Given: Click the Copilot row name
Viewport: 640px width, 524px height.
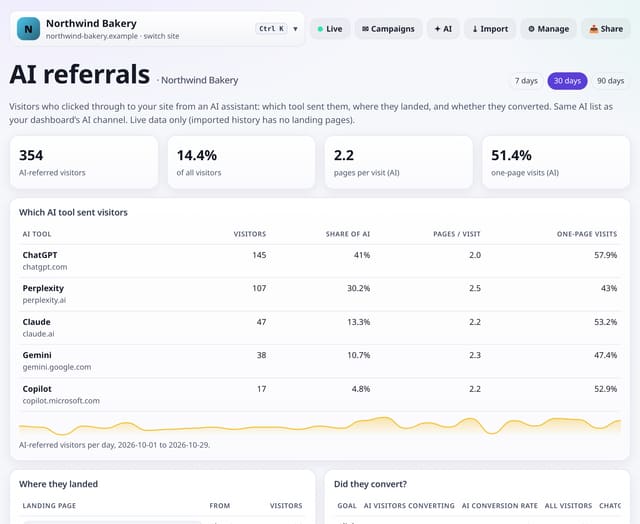Looking at the screenshot, I should 37,389.
